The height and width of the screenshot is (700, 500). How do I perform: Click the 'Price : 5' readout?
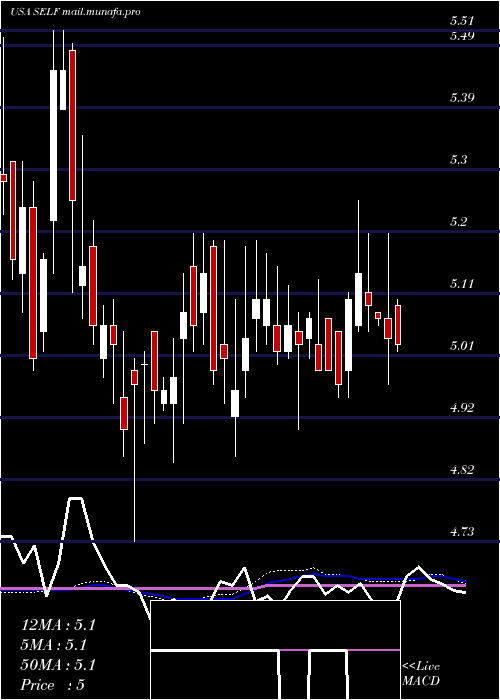[53, 685]
